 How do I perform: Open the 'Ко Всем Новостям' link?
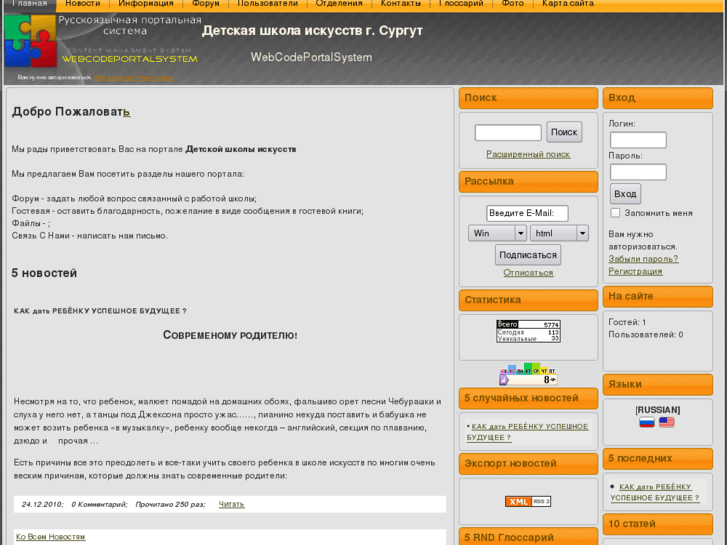[51, 537]
